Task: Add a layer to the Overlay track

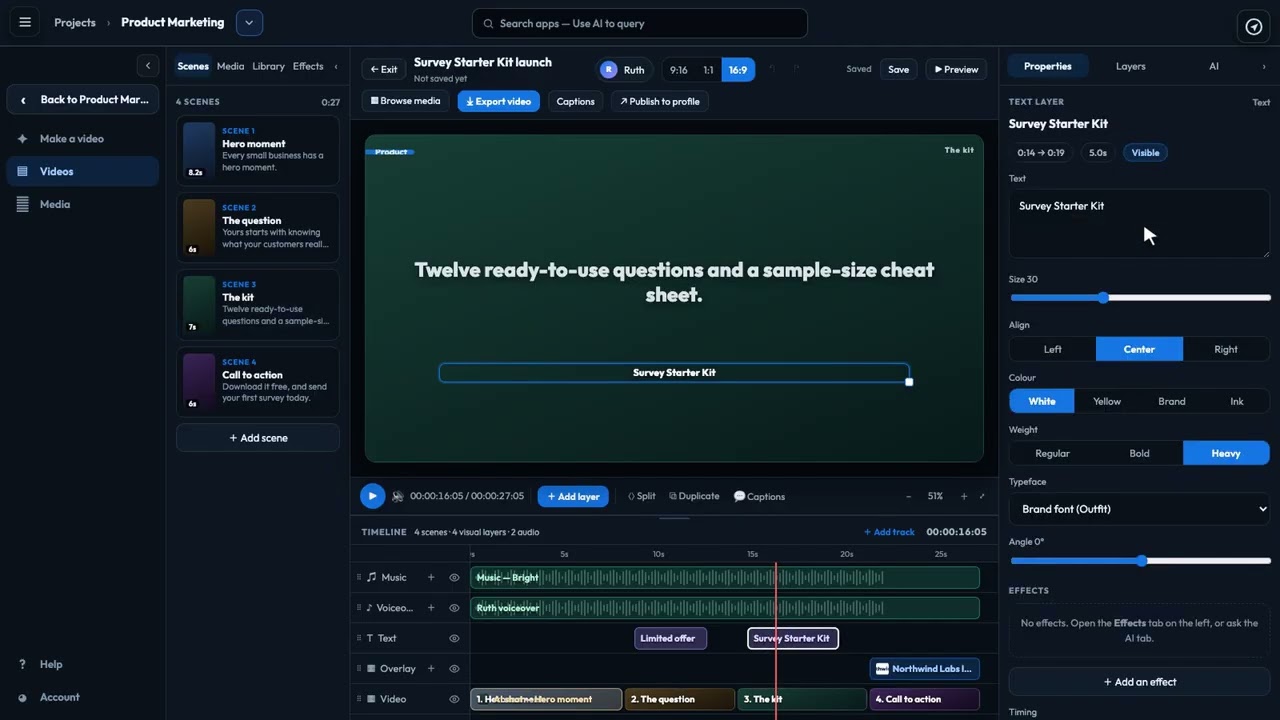Action: click(x=431, y=669)
